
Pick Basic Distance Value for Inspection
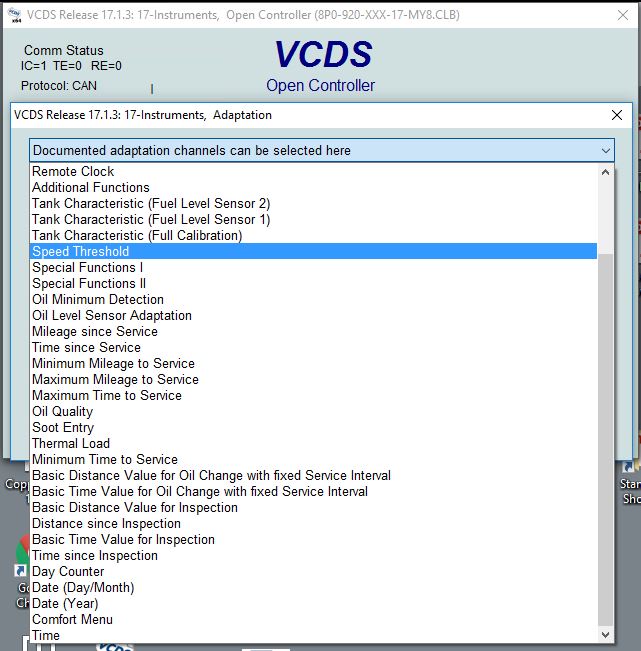click(x=313, y=507)
